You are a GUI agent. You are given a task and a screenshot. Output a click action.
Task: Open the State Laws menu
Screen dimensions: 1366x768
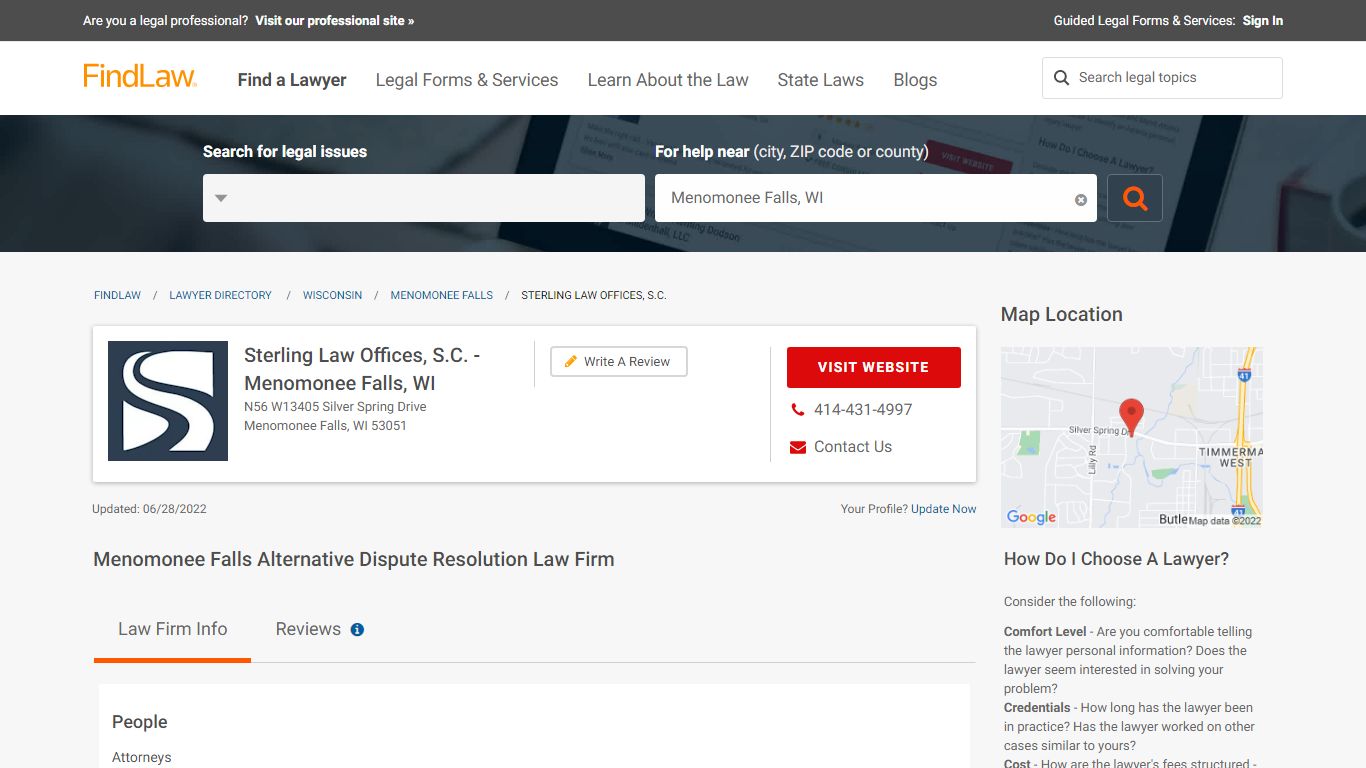[821, 80]
